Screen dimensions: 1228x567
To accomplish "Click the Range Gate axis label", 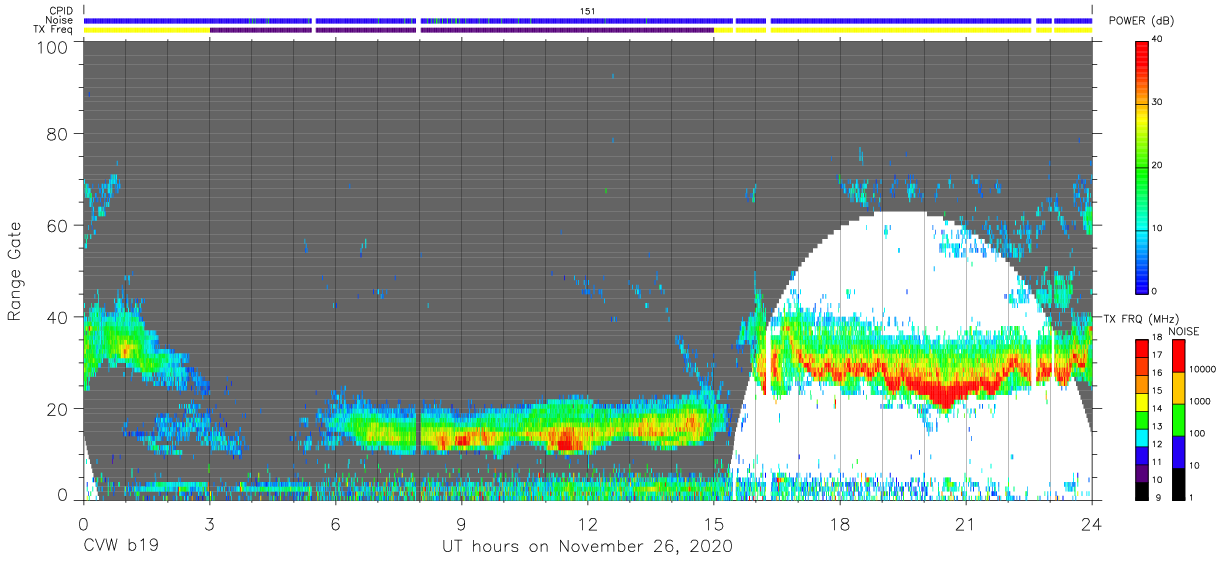I will pos(15,270).
